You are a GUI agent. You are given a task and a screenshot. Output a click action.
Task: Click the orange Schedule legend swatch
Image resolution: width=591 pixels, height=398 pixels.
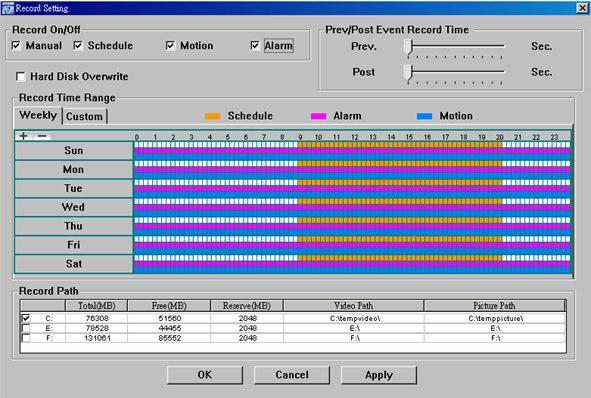213,116
